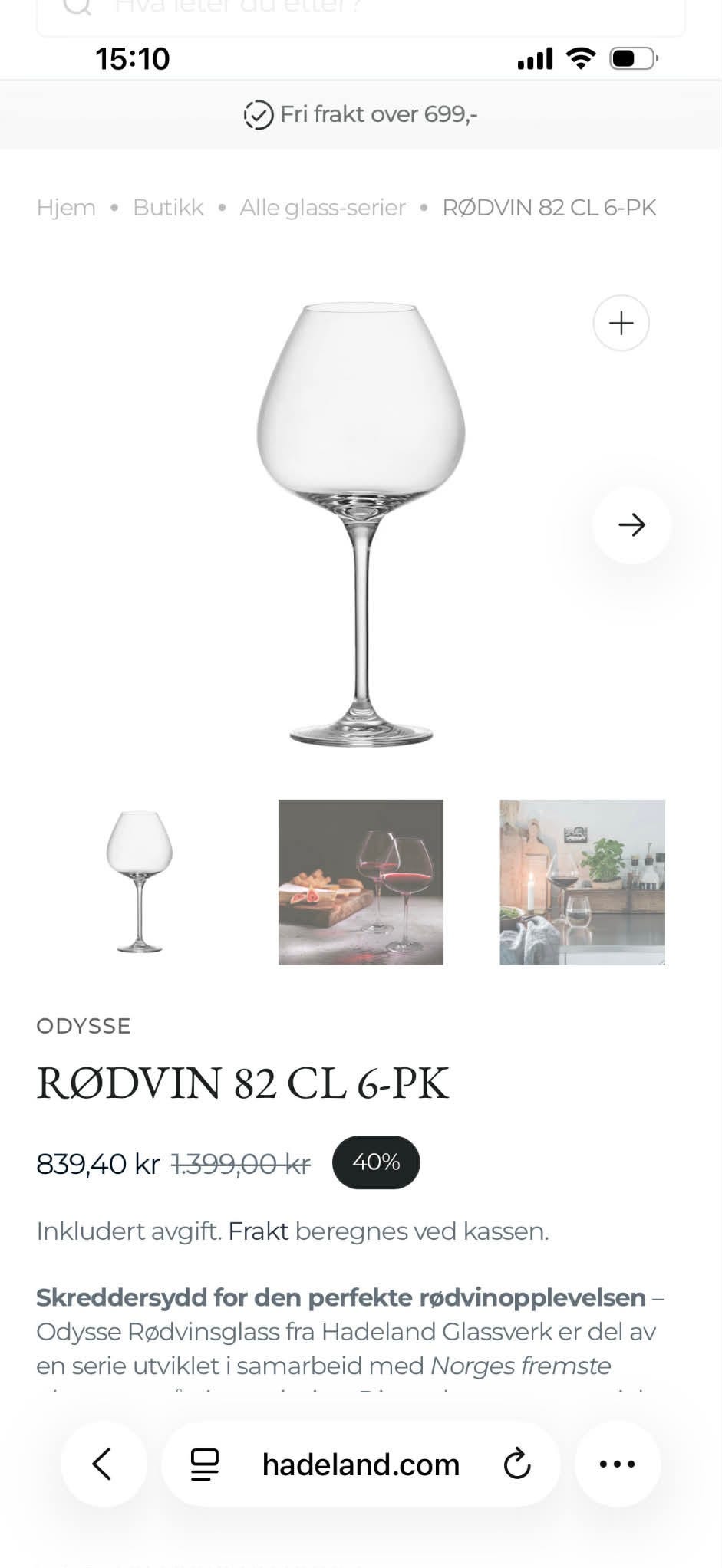Tap the free shipping checkmark icon

click(258, 115)
